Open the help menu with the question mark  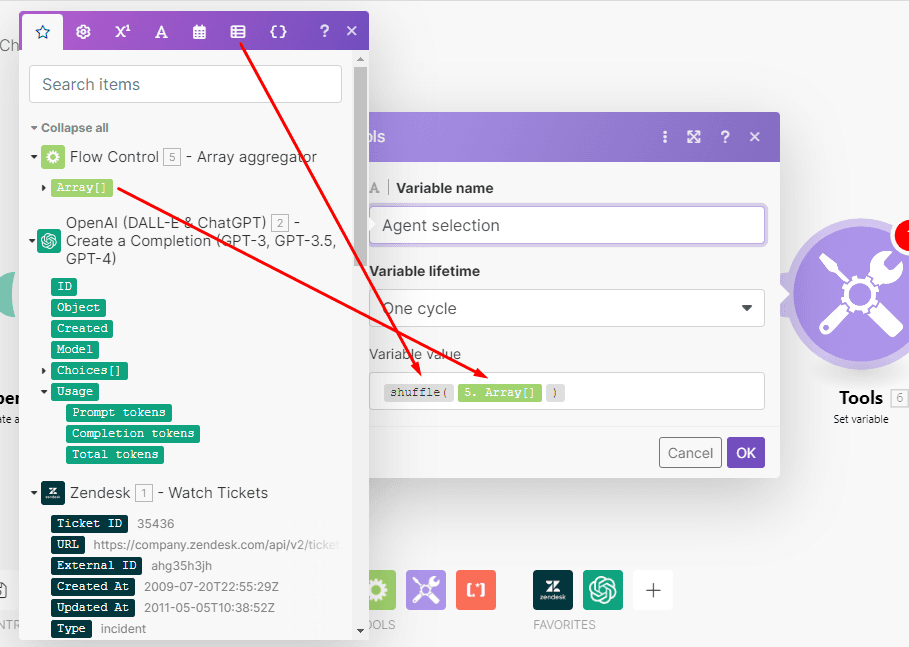[x=324, y=31]
